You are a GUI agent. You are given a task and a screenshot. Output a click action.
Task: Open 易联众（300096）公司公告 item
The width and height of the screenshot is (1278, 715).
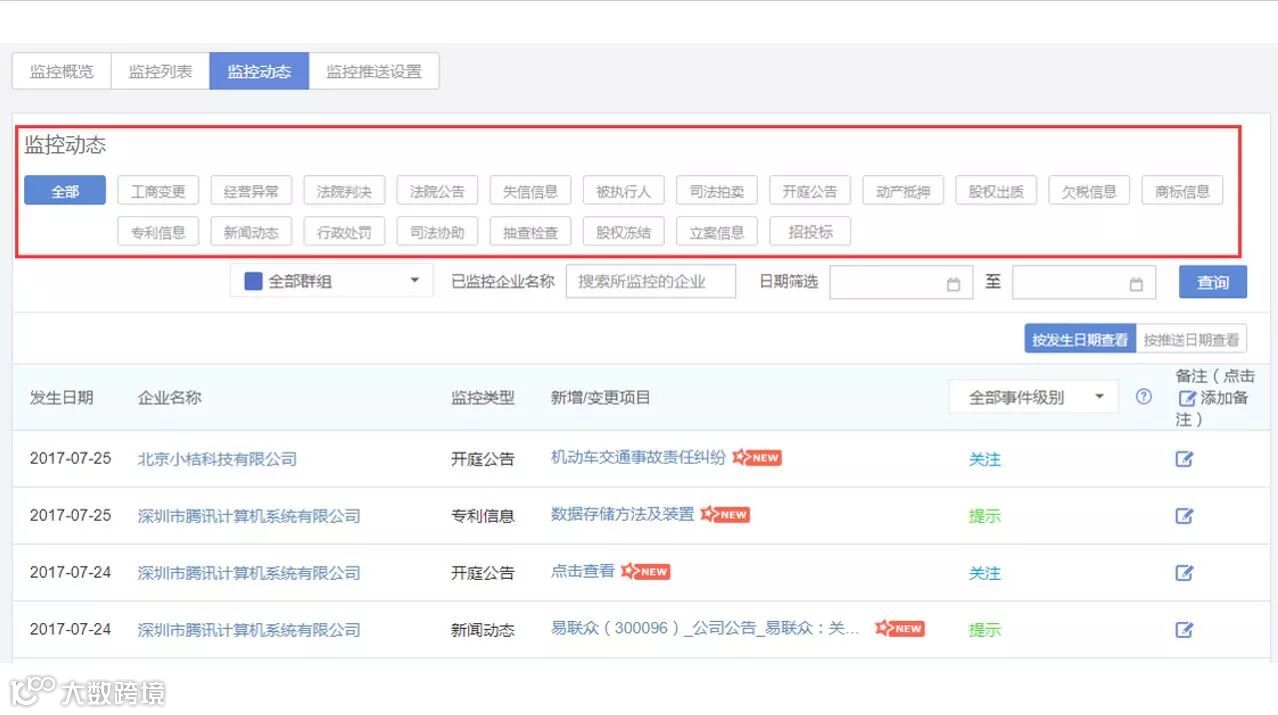tap(705, 629)
